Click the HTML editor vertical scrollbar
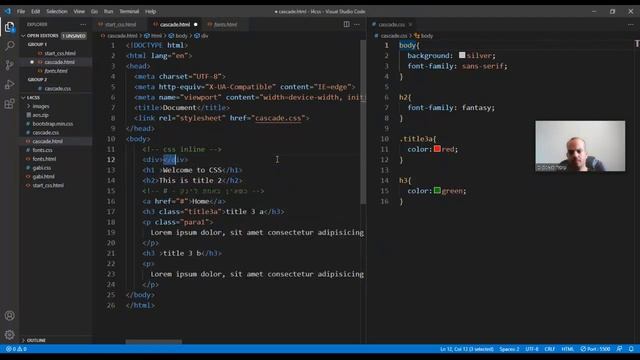The image size is (640, 360). [363, 122]
